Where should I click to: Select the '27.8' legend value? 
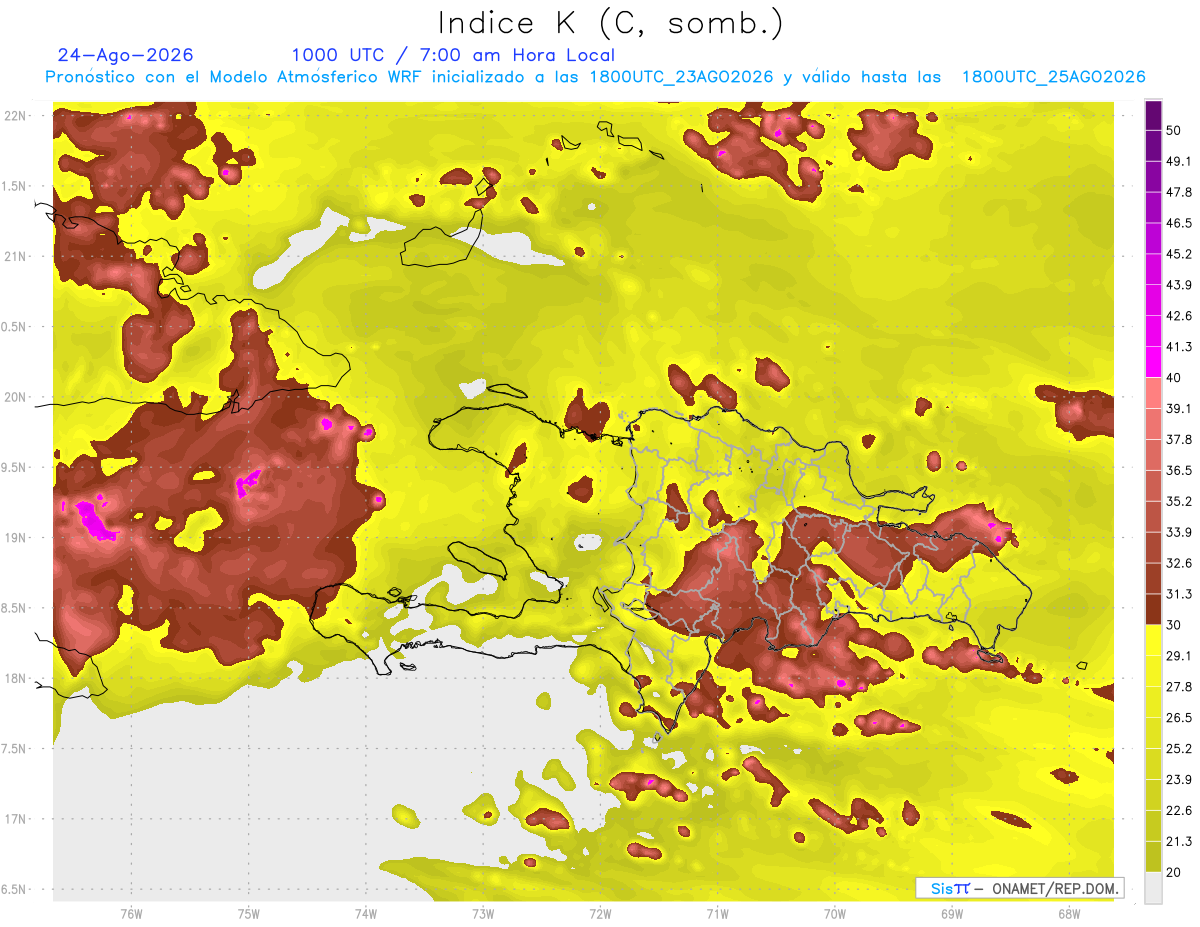coord(1178,686)
